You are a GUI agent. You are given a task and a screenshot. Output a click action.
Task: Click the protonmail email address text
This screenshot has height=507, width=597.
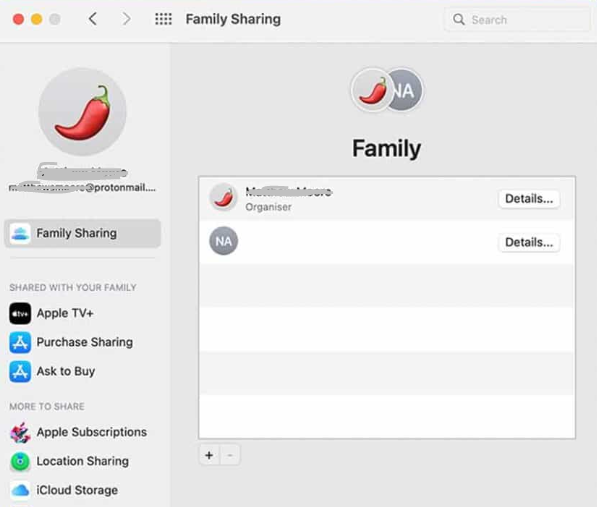pyautogui.click(x=82, y=188)
